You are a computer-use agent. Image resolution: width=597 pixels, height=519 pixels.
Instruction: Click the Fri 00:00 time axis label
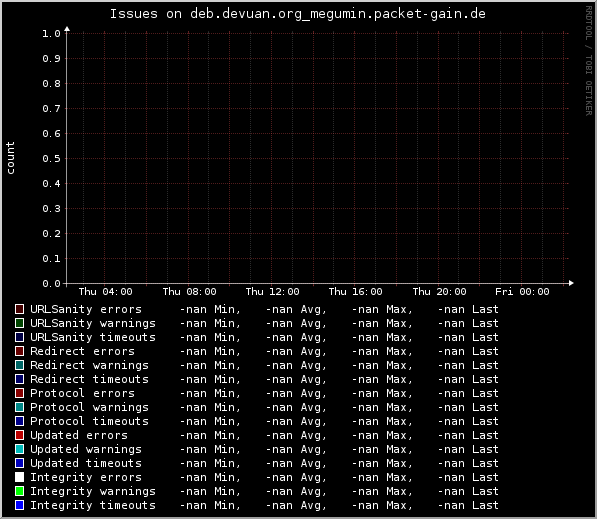point(522,292)
